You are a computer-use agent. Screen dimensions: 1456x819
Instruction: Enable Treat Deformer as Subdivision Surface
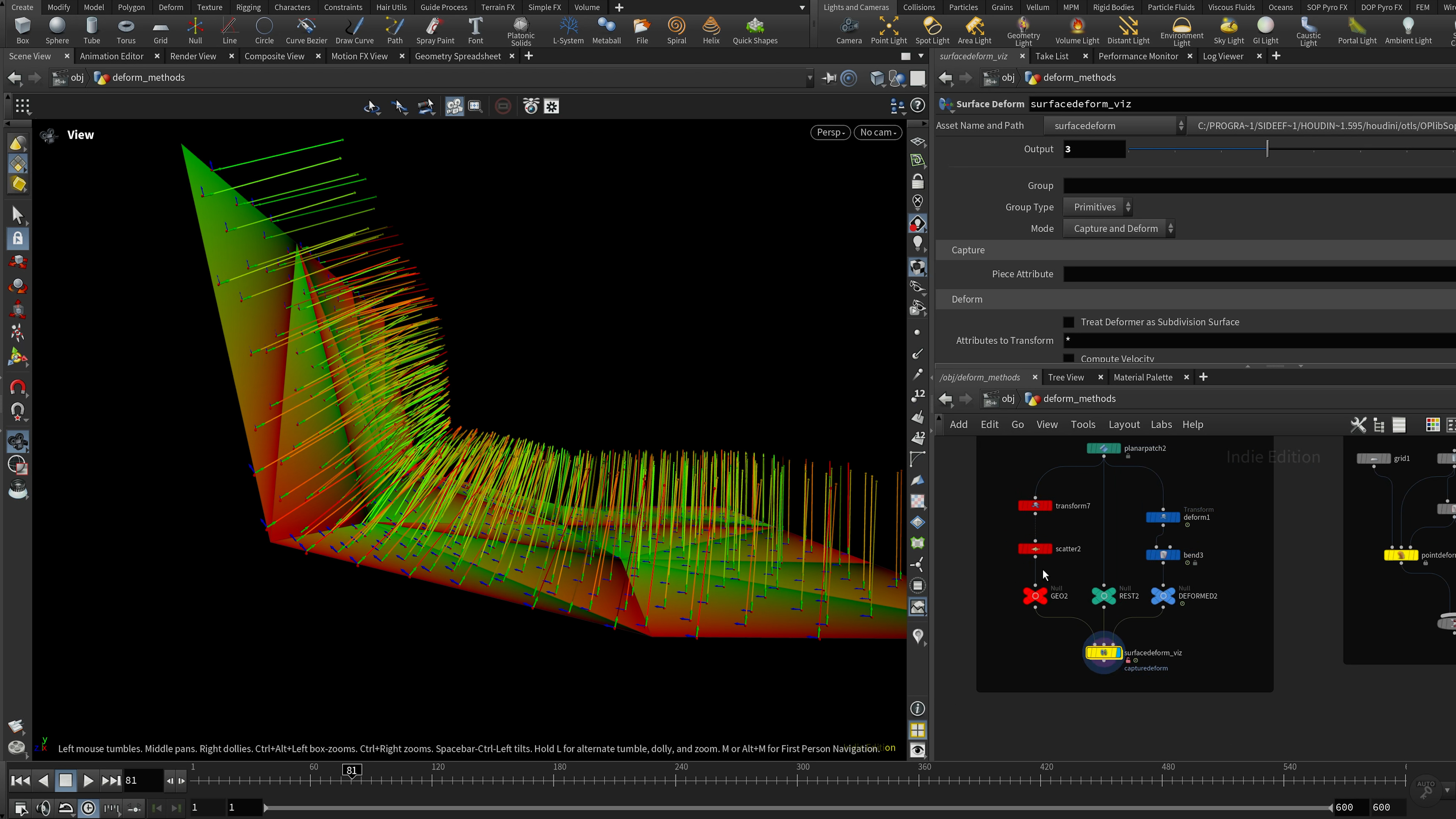tap(1068, 322)
